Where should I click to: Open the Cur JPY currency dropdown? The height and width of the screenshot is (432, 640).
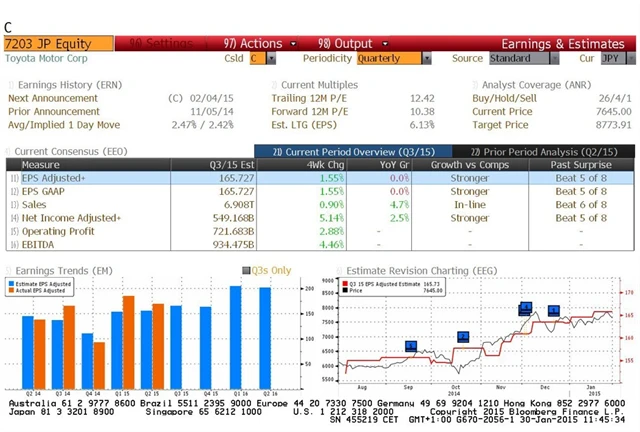[x=618, y=58]
